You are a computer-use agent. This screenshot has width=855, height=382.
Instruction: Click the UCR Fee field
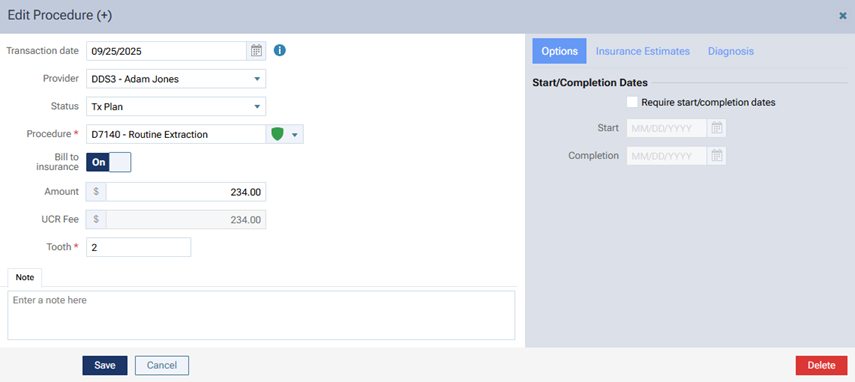pyautogui.click(x=186, y=220)
